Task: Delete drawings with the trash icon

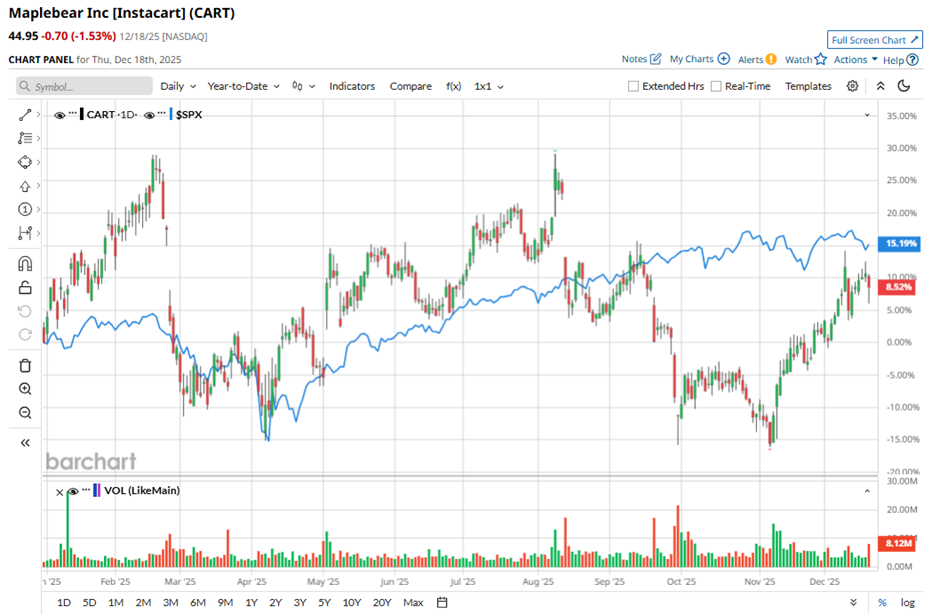Action: pyautogui.click(x=25, y=366)
